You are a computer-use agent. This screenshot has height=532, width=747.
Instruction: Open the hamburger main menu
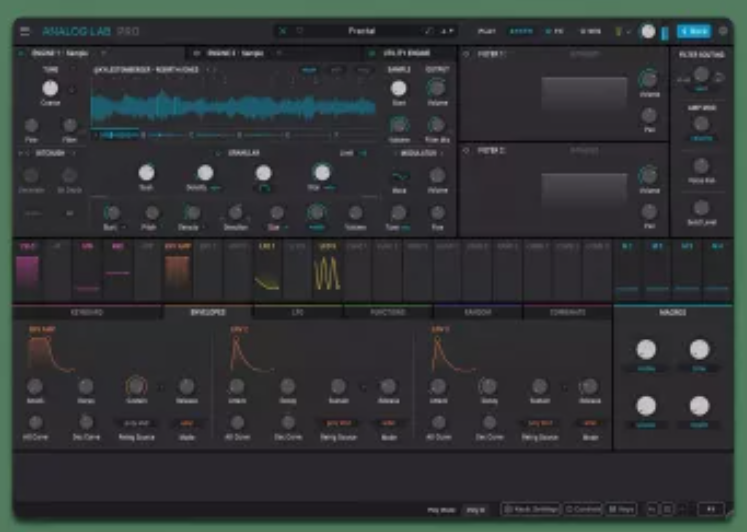25,31
